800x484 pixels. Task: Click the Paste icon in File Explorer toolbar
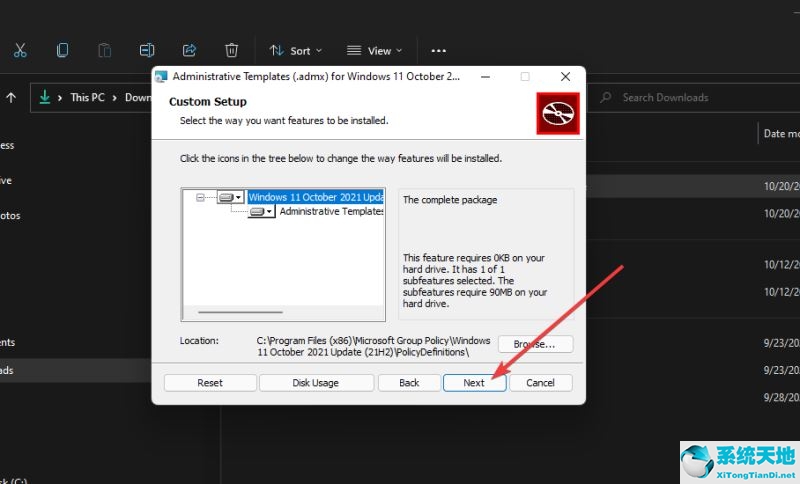[x=105, y=50]
